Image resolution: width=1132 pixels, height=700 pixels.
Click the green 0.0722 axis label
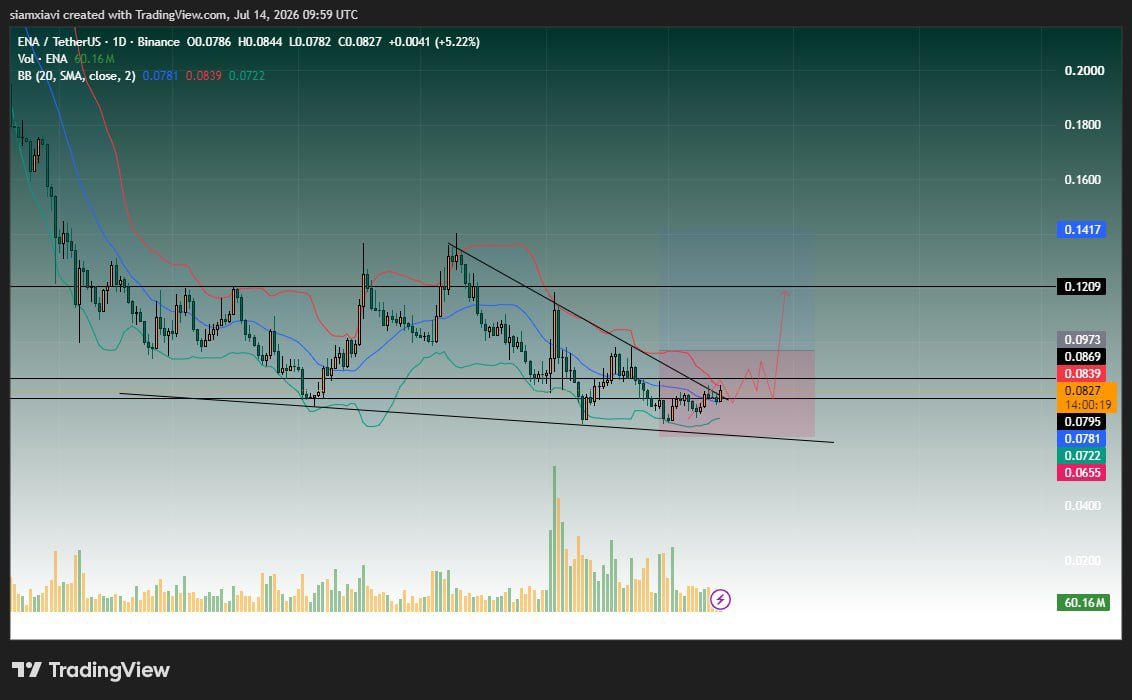coord(1081,455)
